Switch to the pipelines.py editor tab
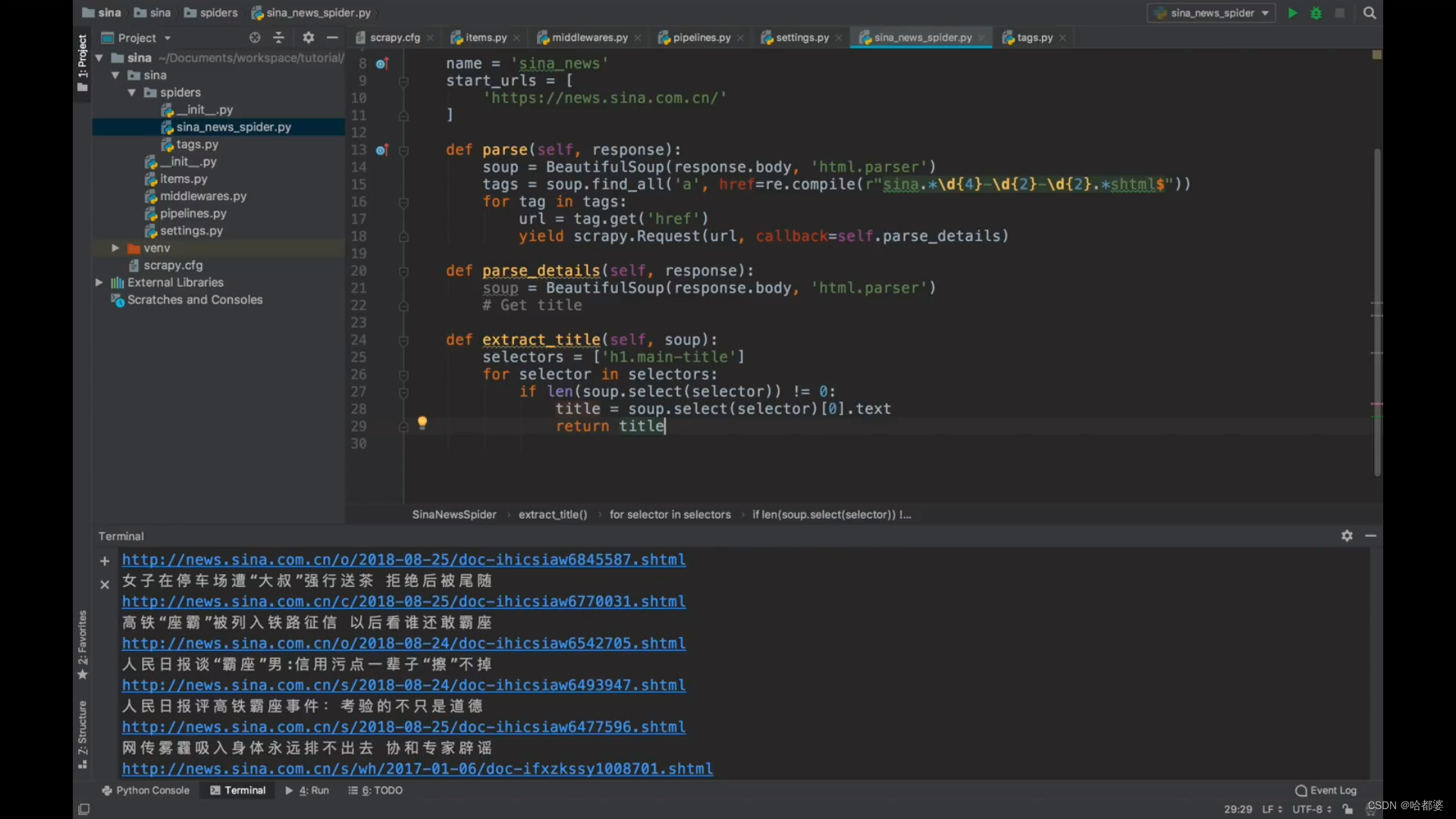The image size is (1456, 819). click(701, 37)
